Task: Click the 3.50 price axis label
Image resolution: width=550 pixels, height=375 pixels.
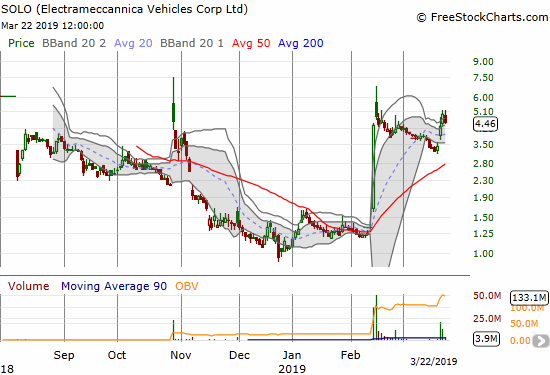Action: point(483,145)
